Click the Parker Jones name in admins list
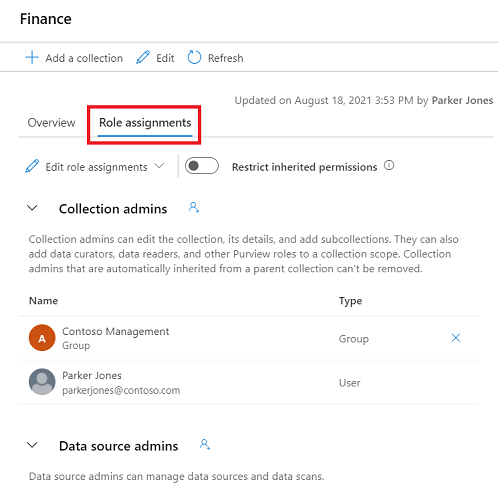The height and width of the screenshot is (490, 498). [x=92, y=375]
